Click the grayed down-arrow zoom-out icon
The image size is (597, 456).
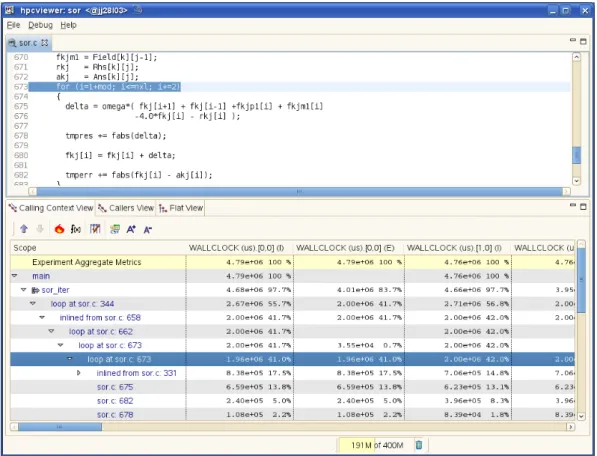pyautogui.click(x=40, y=229)
